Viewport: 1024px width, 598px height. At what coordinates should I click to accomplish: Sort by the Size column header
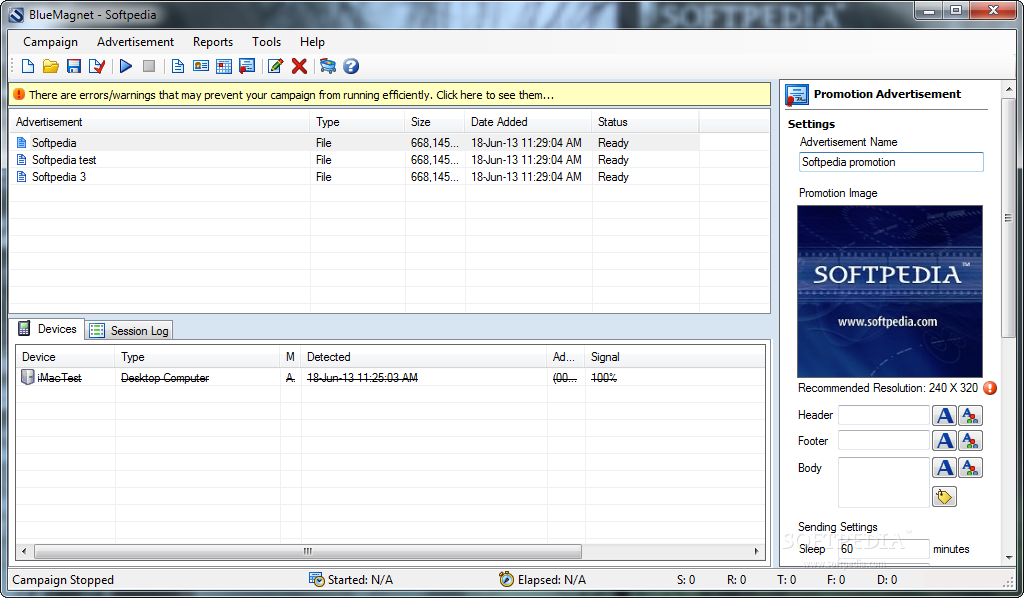(435, 121)
